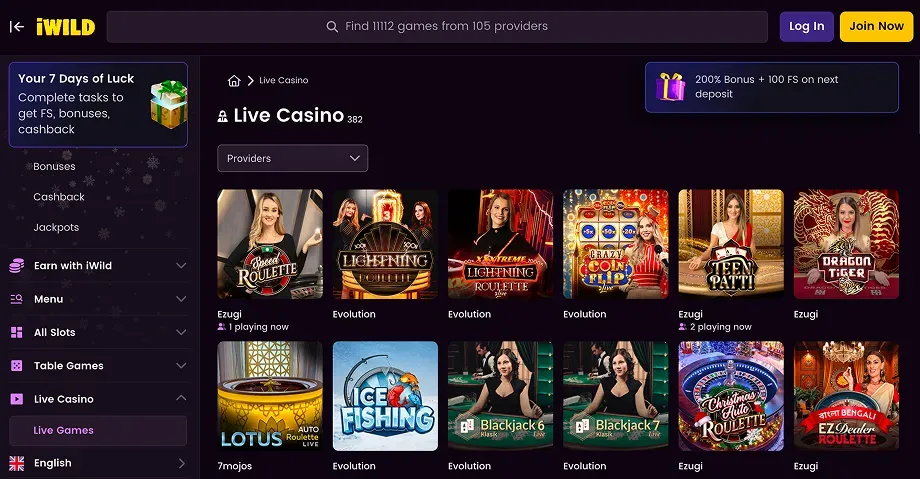The width and height of the screenshot is (920, 479).
Task: Collapse sidebar with the arrow icon
Action: pos(17,27)
